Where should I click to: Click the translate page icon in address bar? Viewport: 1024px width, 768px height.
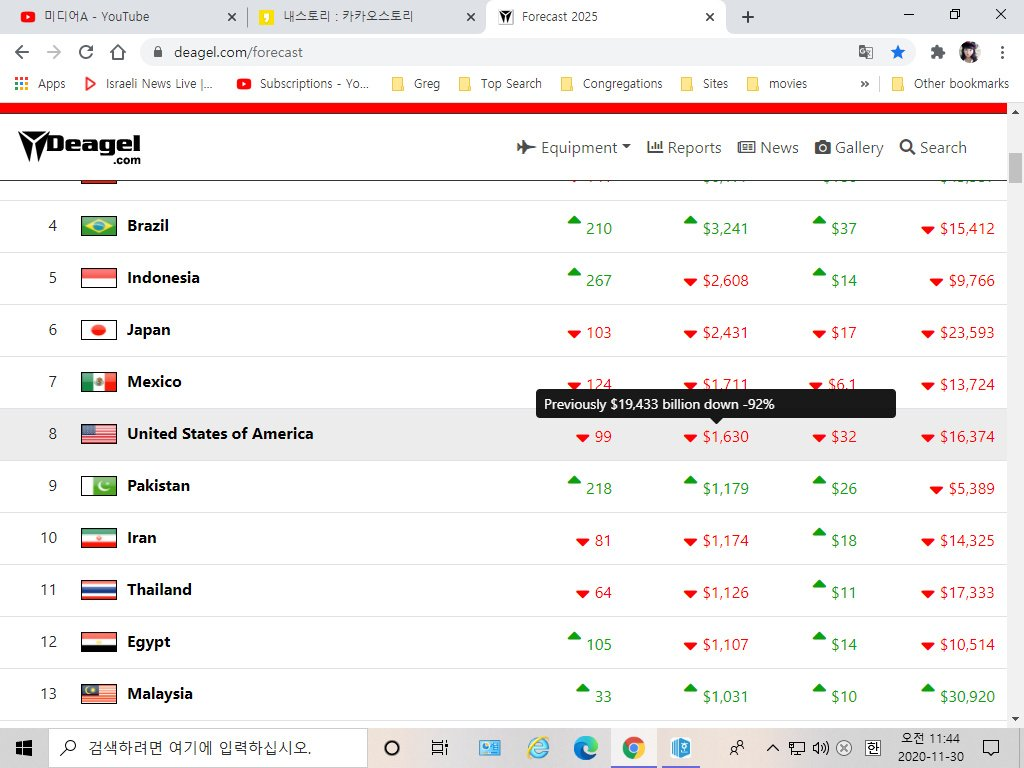(x=866, y=52)
